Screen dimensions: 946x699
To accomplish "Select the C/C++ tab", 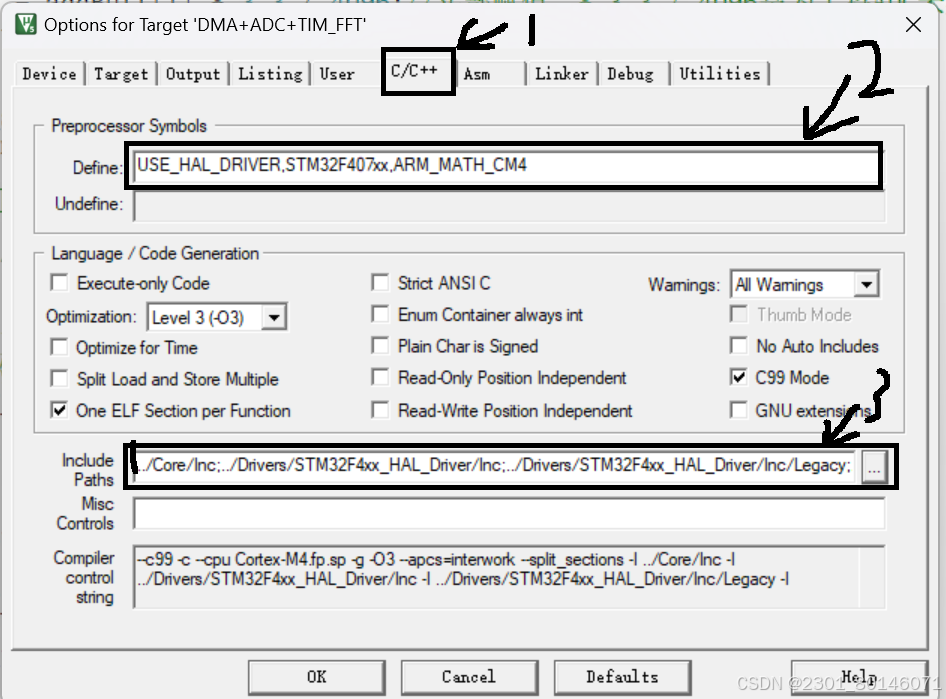I will coord(417,71).
